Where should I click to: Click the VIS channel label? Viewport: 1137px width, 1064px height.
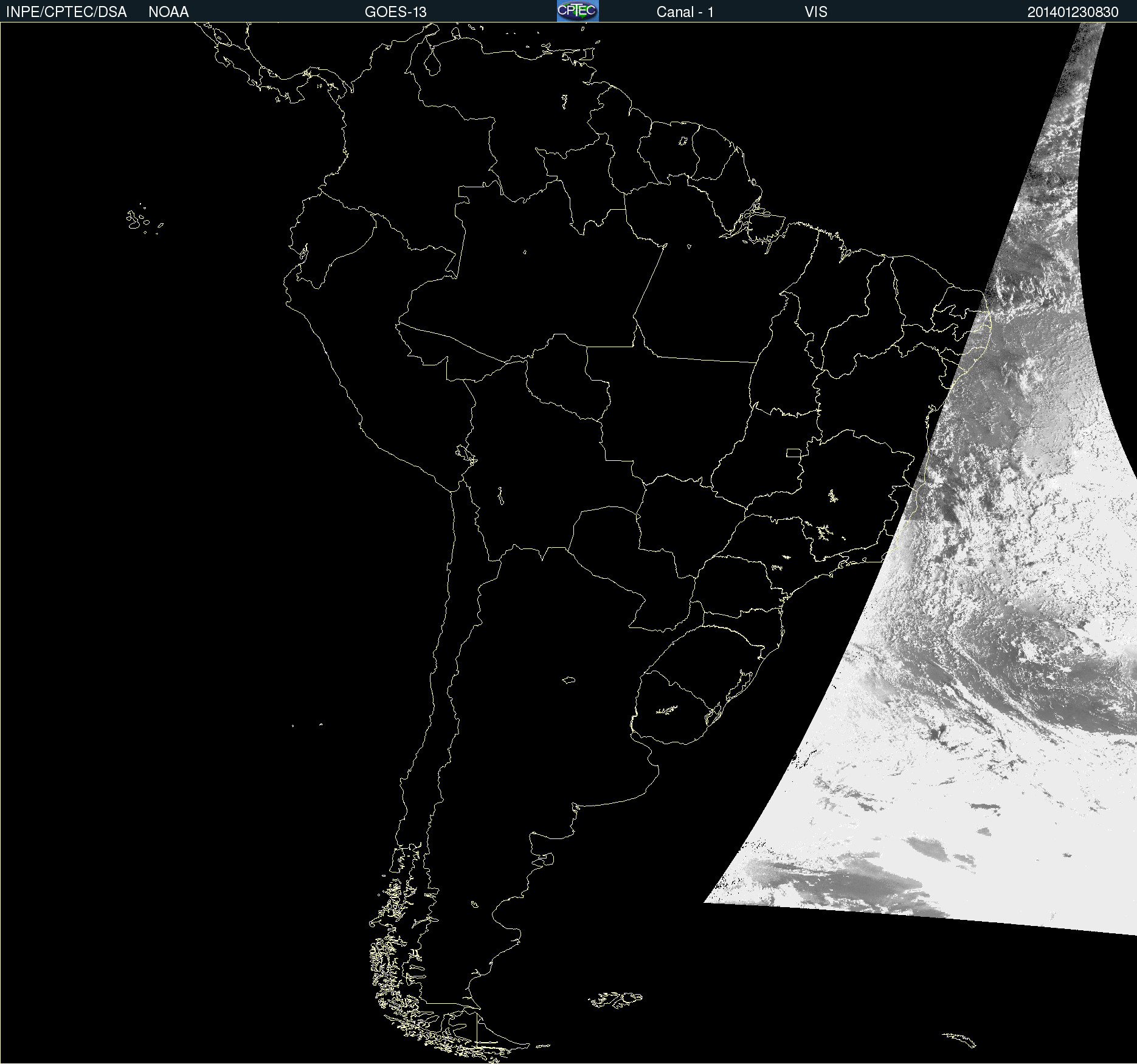click(816, 12)
